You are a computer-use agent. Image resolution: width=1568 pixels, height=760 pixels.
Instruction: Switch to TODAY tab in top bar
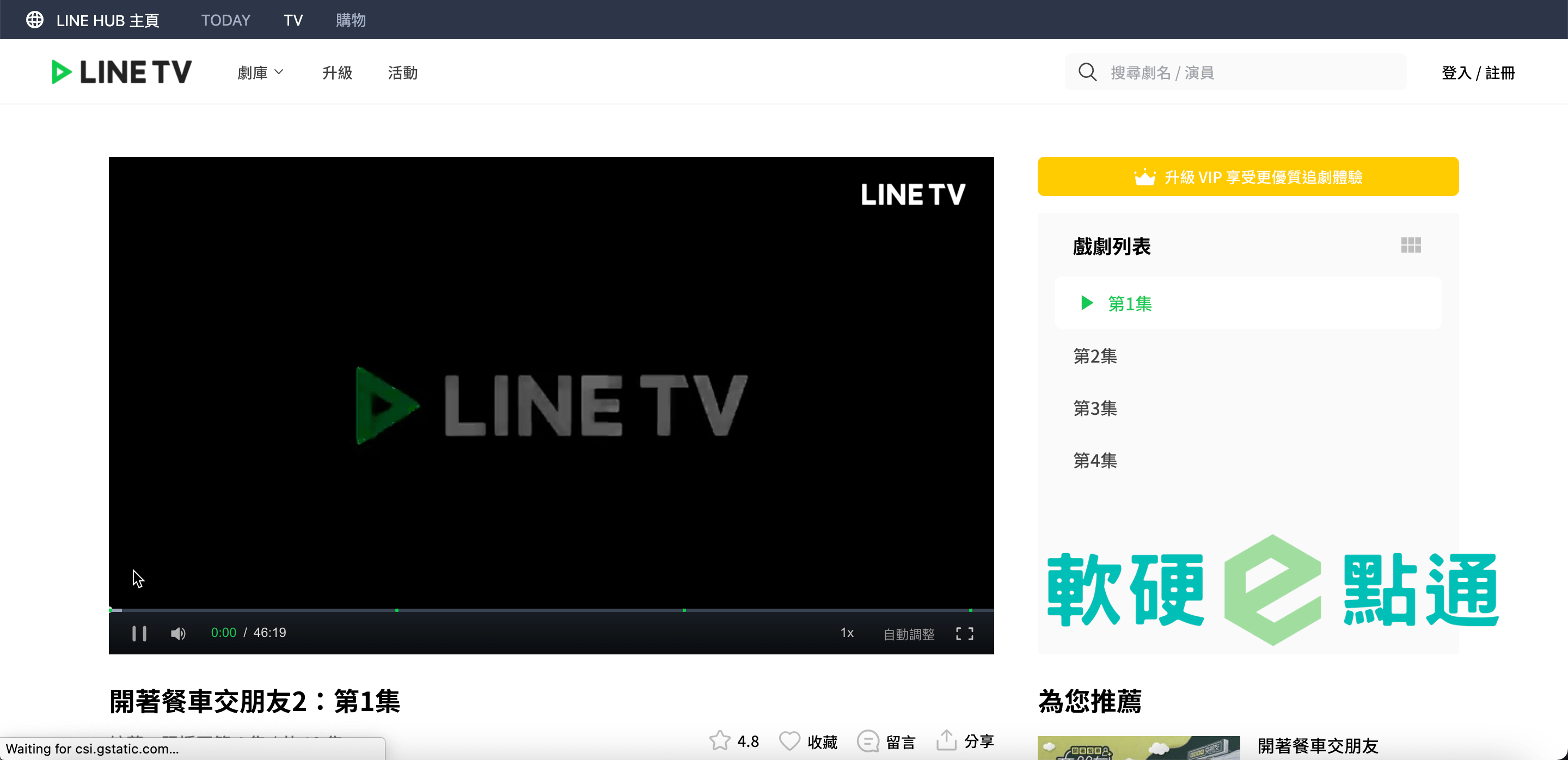[225, 20]
